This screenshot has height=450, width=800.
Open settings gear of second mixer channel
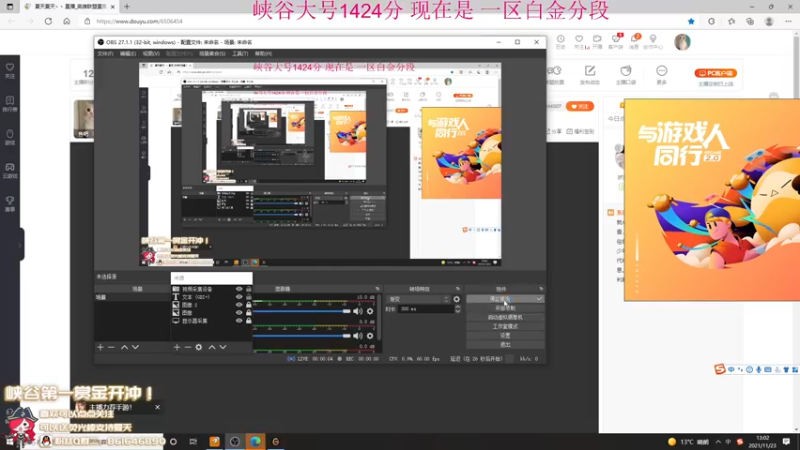click(x=370, y=336)
